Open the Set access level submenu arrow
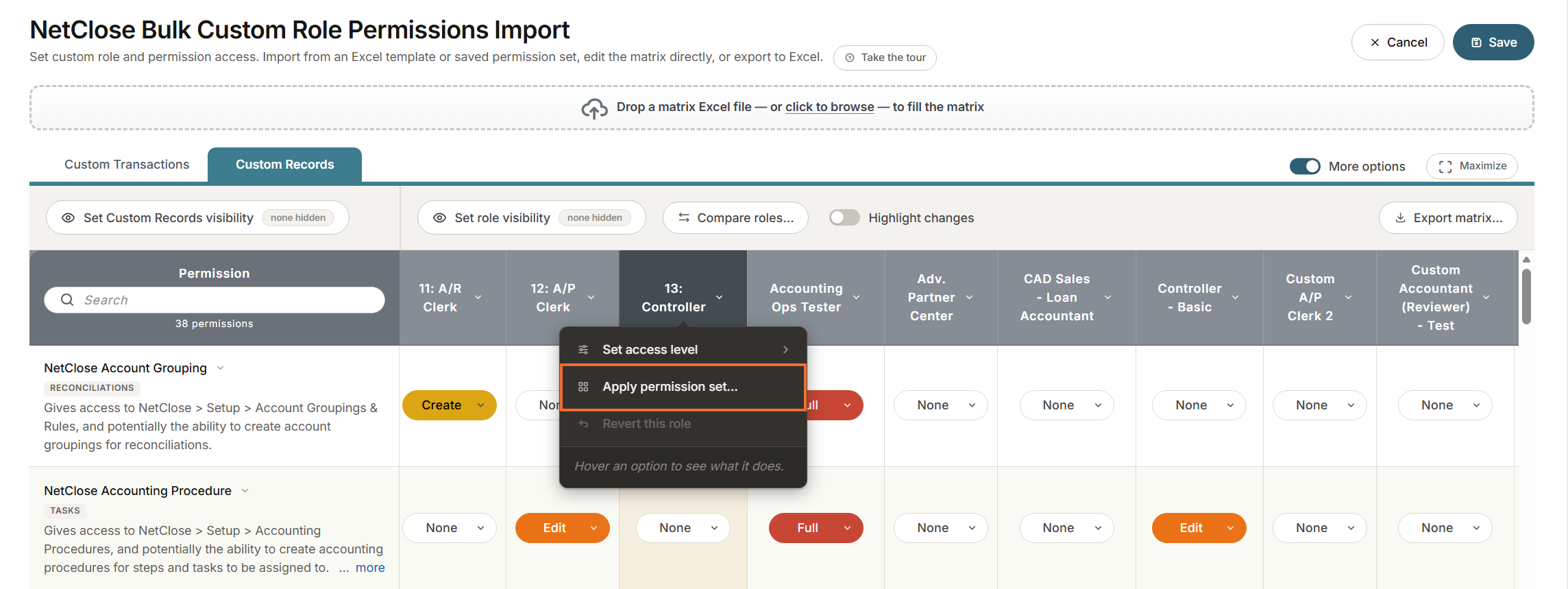1568x589 pixels. tap(785, 350)
